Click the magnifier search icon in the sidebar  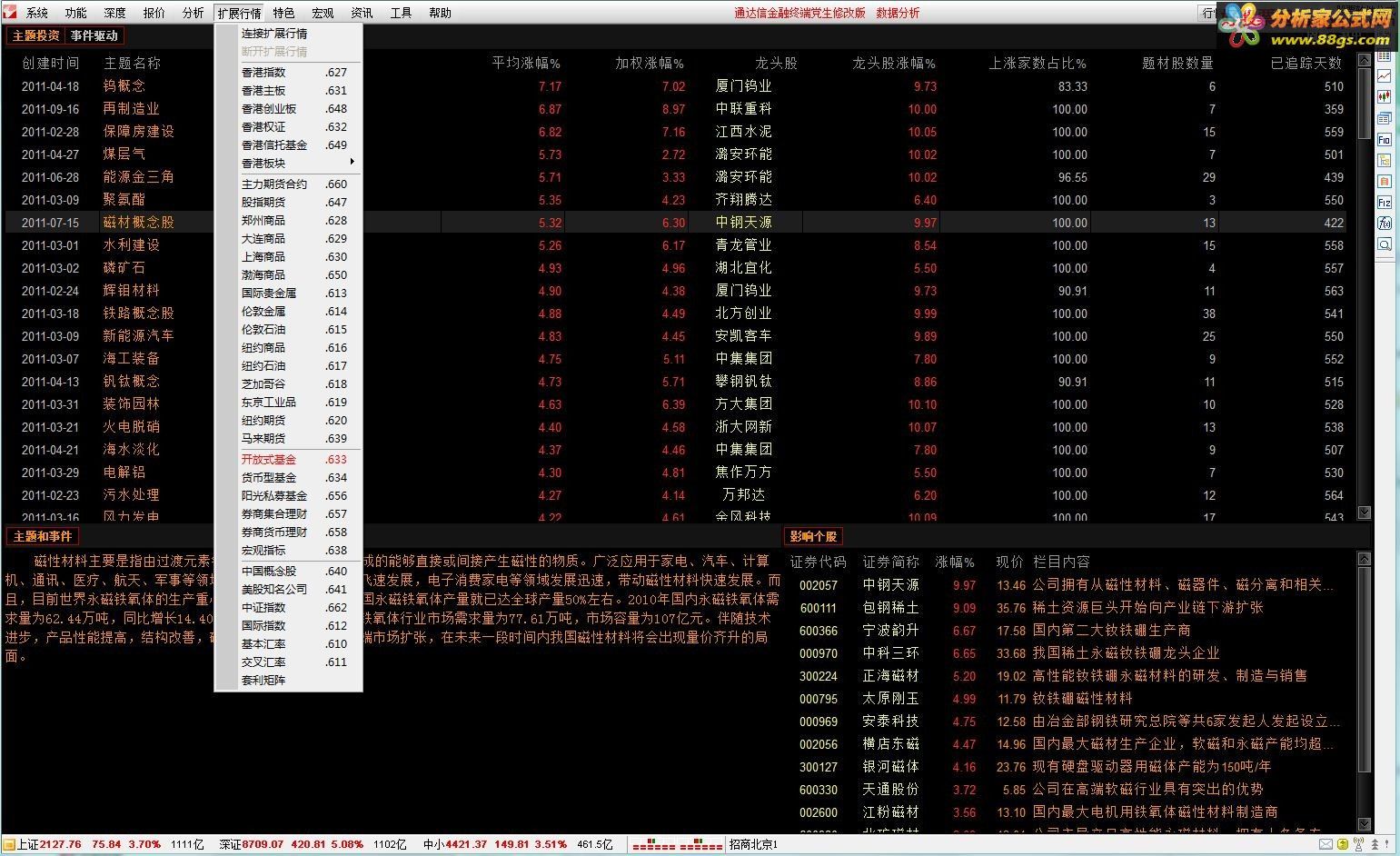(x=1385, y=244)
